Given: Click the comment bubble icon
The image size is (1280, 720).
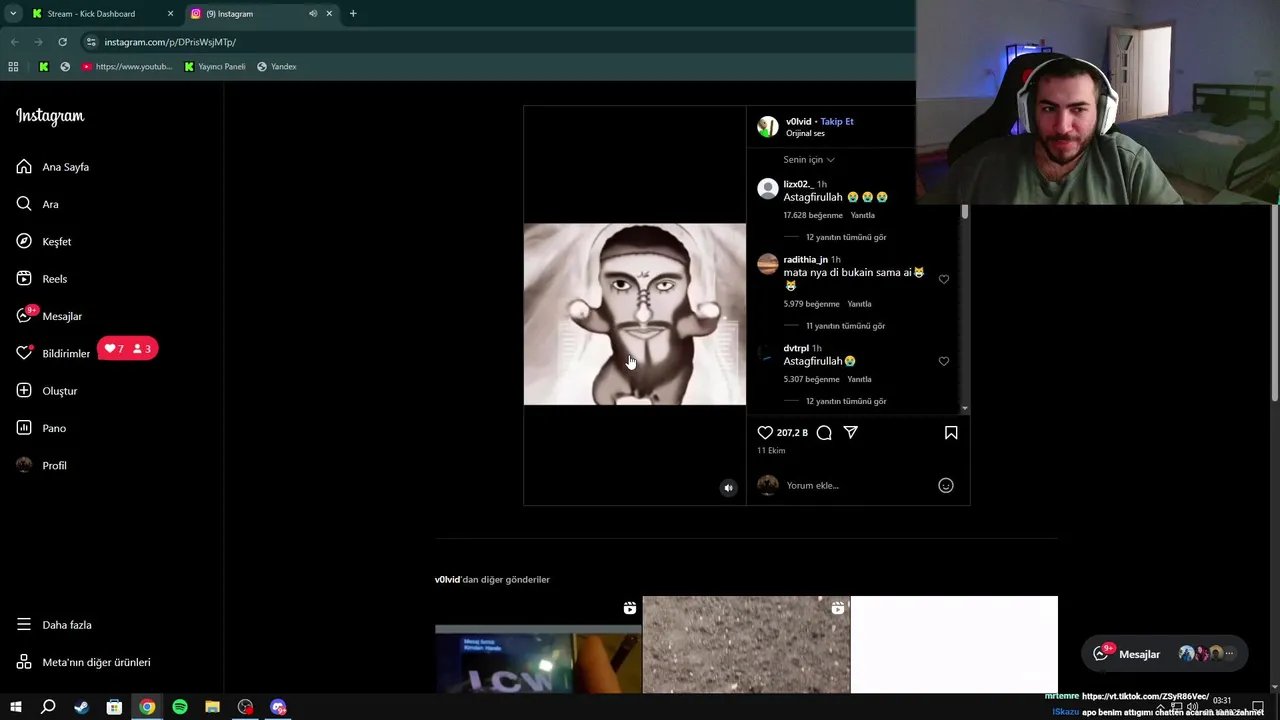Looking at the screenshot, I should tap(824, 432).
